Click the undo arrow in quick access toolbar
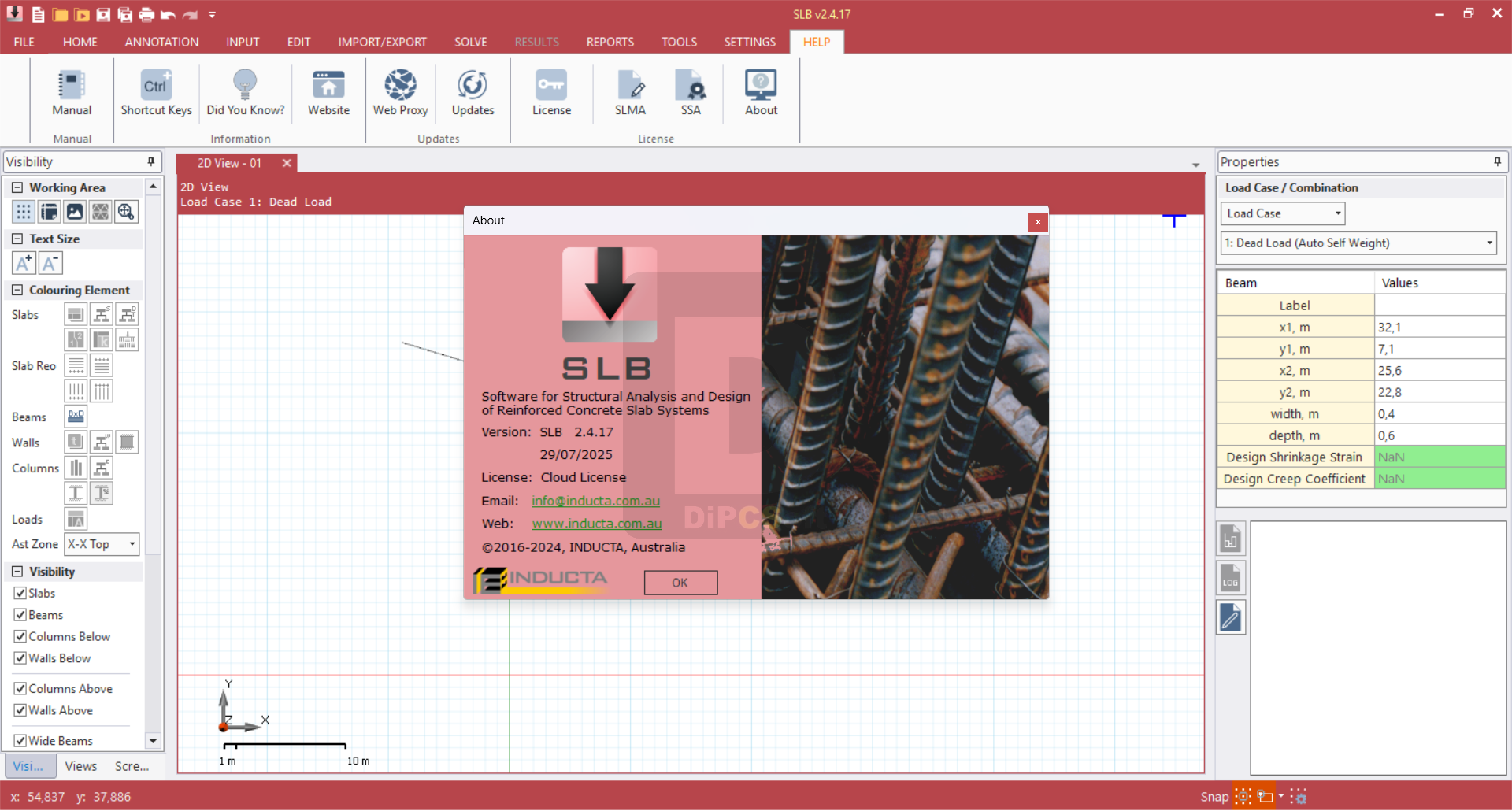This screenshot has width=1512, height=811. tap(168, 14)
